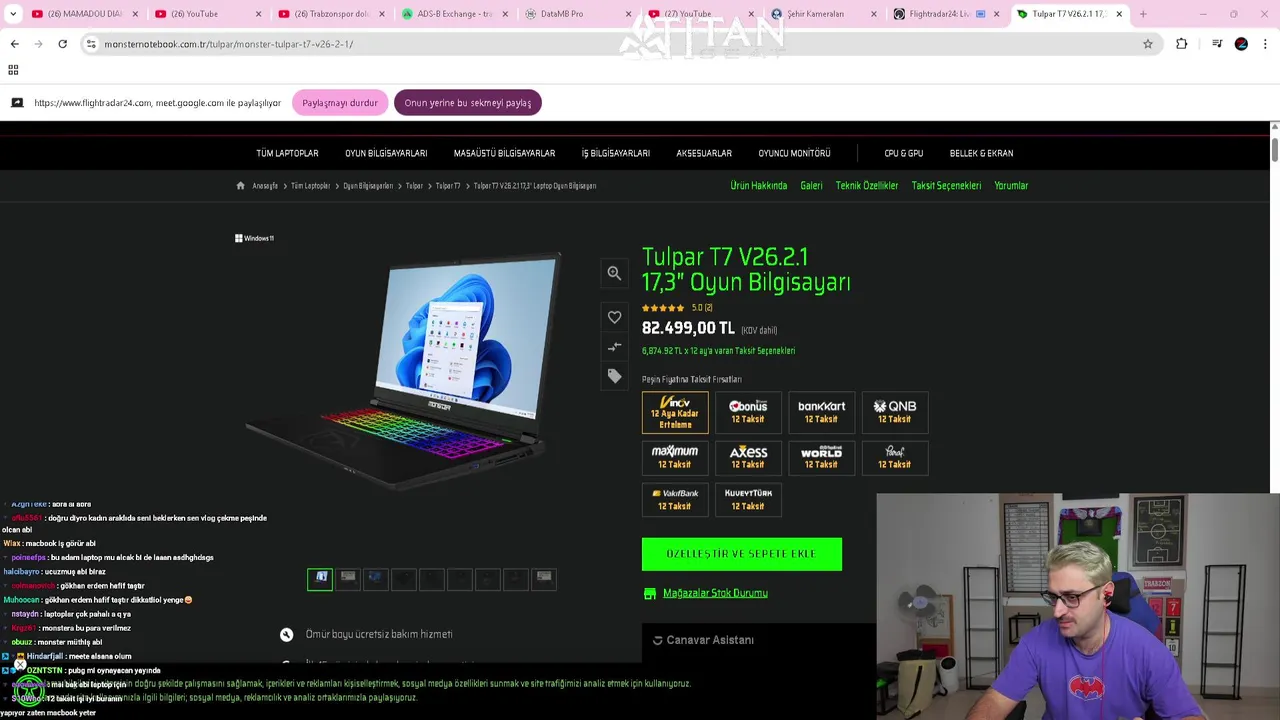The height and width of the screenshot is (720, 1280).
Task: Switch to the MAMADOU DIA YouTube tab
Action: pyautogui.click(x=85, y=14)
